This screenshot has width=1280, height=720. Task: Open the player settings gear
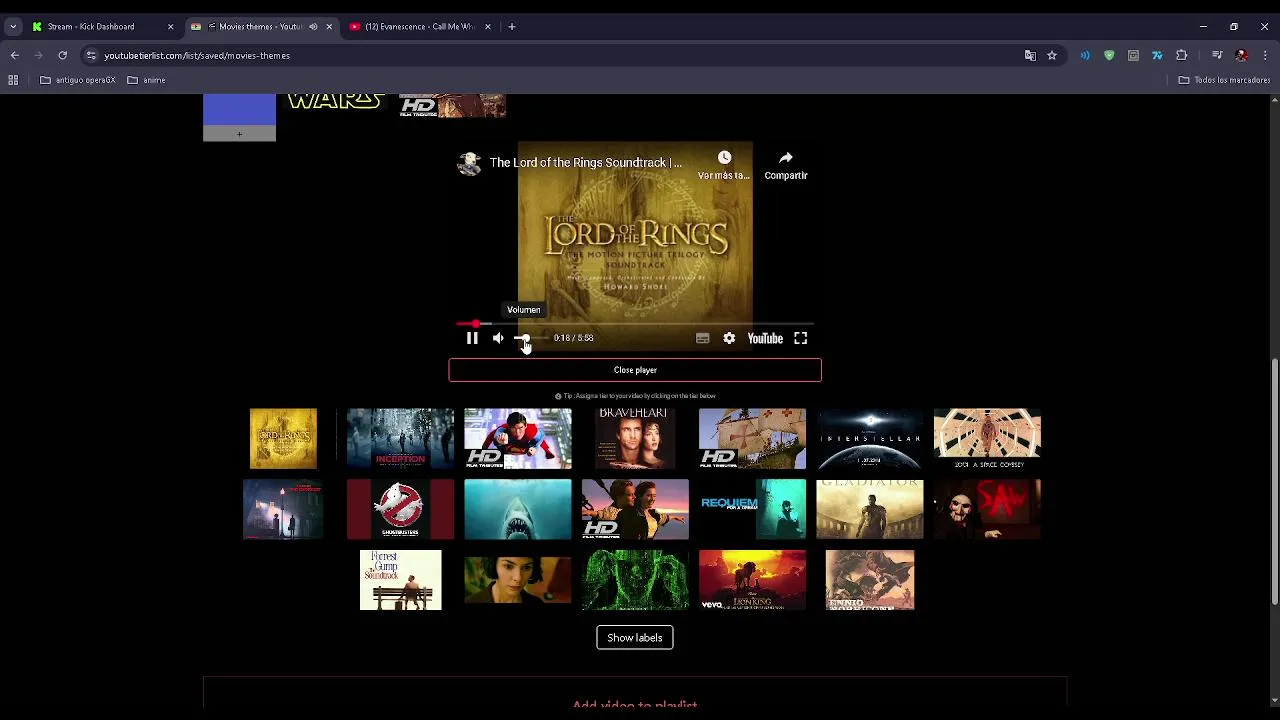coord(729,338)
